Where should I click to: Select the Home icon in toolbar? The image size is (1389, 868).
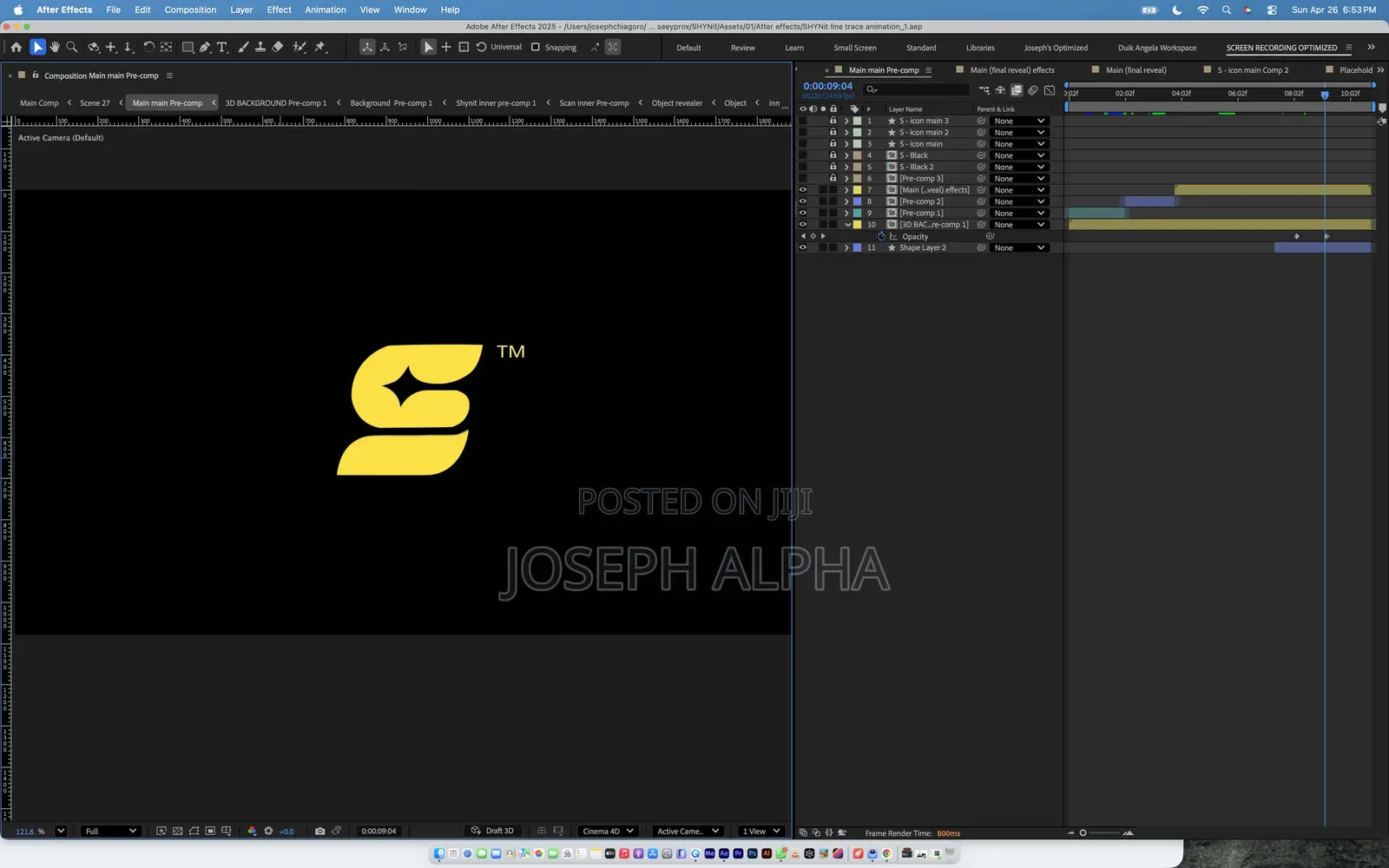tap(16, 47)
